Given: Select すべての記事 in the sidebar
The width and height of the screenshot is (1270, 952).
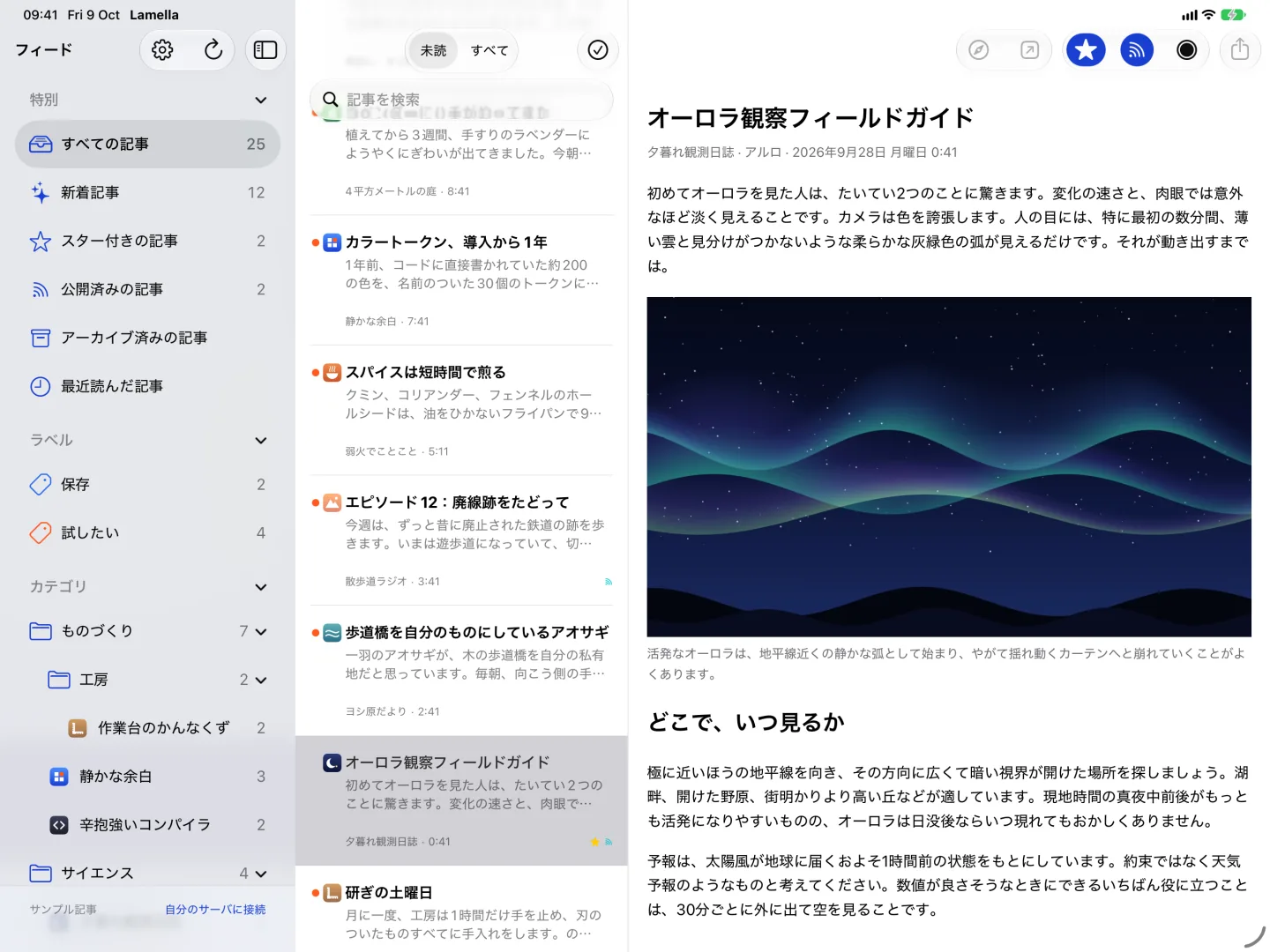Looking at the screenshot, I should [148, 144].
